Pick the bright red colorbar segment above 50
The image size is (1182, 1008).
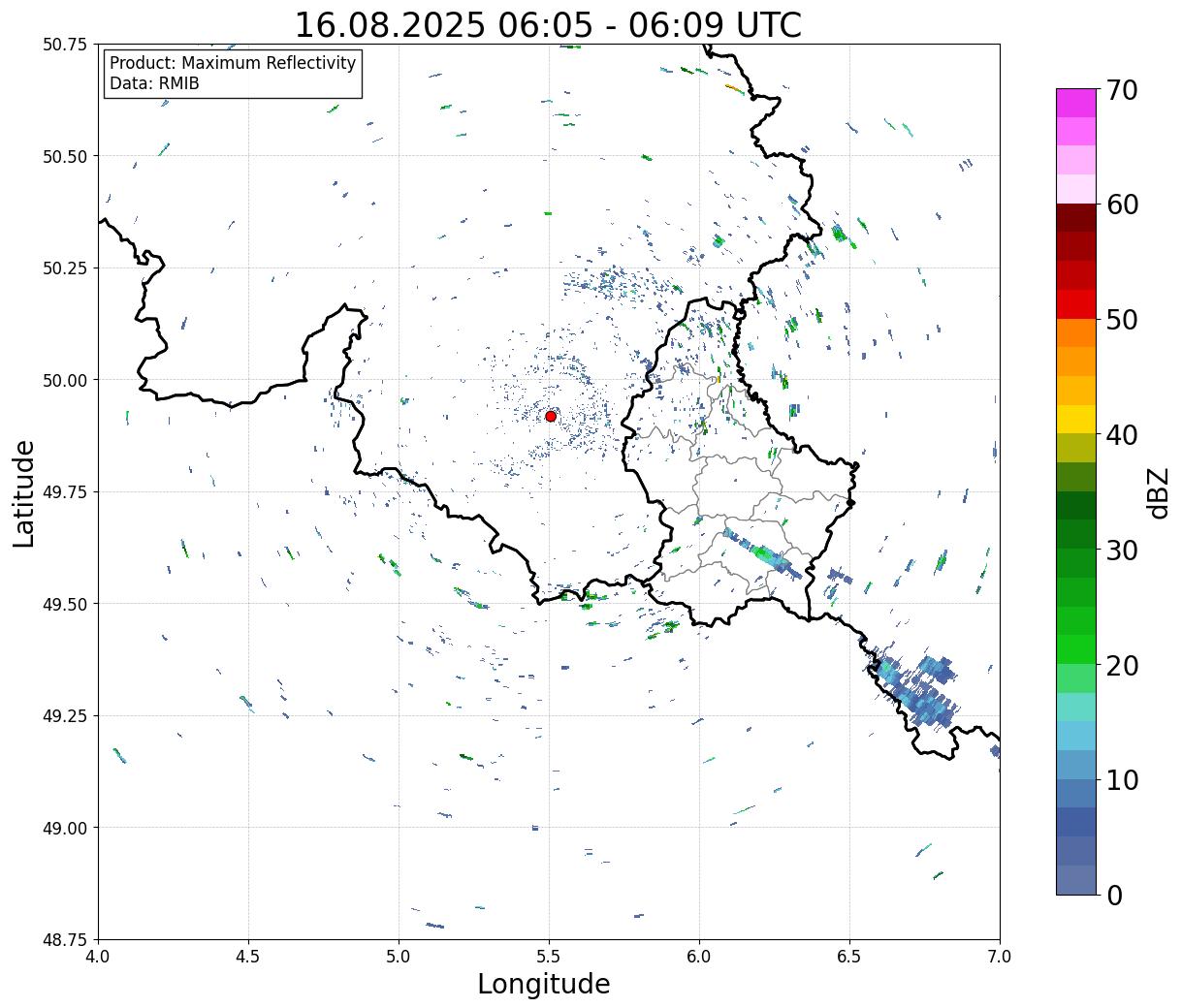pyautogui.click(x=1076, y=303)
